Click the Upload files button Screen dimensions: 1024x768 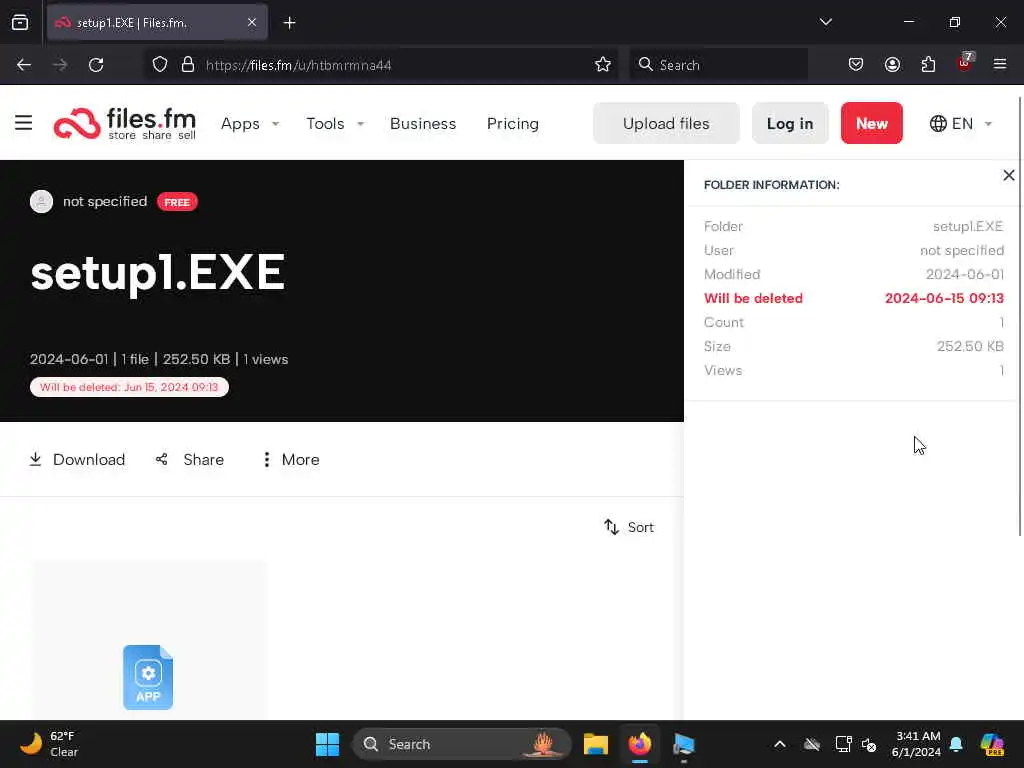(666, 123)
